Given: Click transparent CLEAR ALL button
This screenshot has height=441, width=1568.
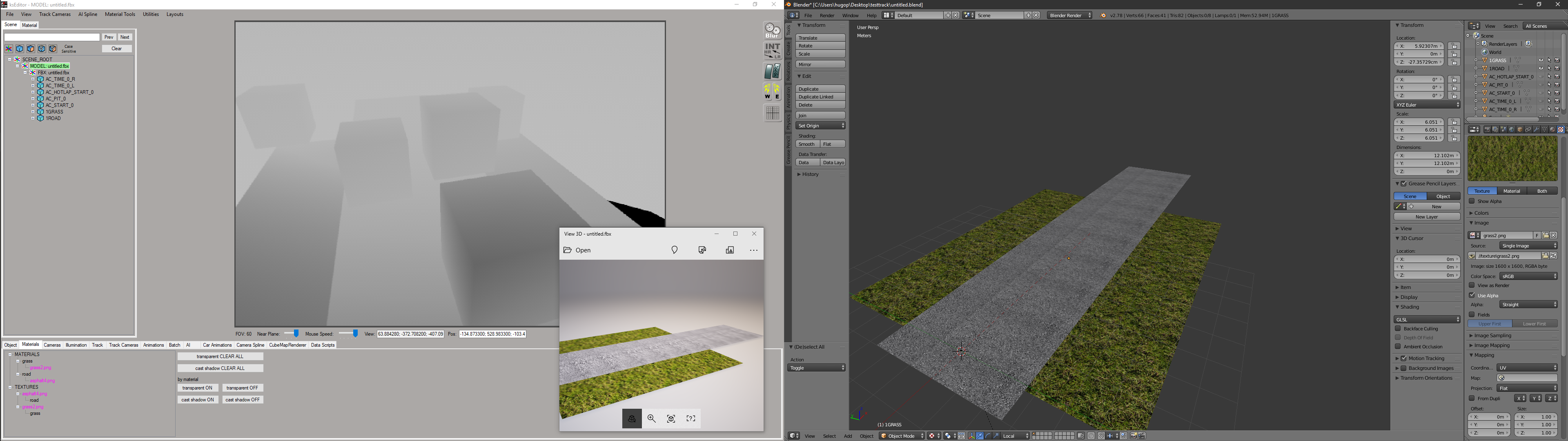Looking at the screenshot, I should coord(220,356).
